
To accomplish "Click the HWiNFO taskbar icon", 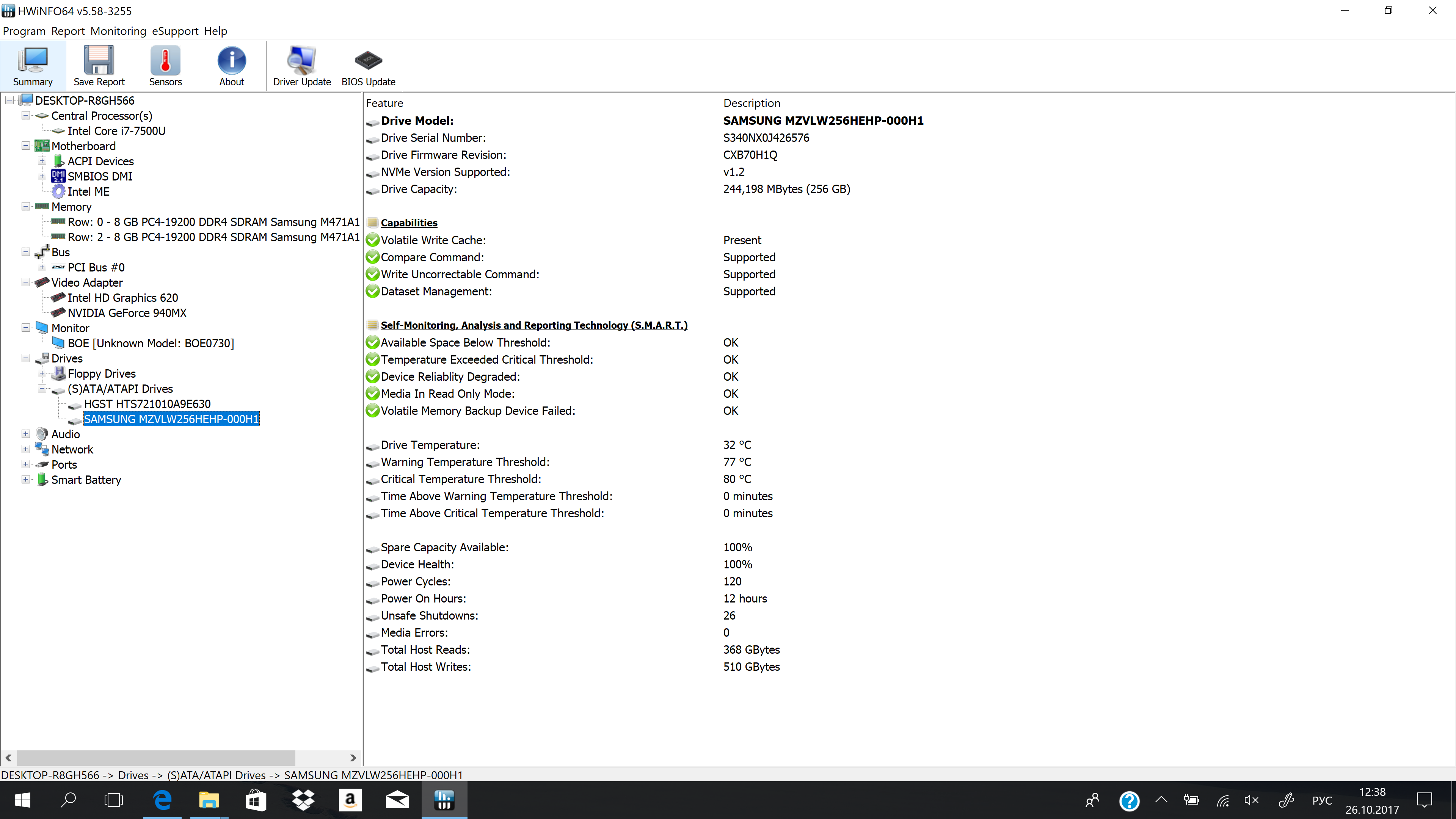I will click(x=444, y=800).
